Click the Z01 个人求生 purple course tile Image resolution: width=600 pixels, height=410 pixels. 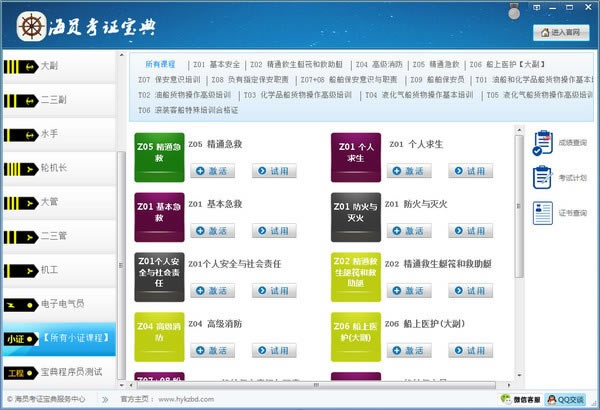tap(355, 157)
